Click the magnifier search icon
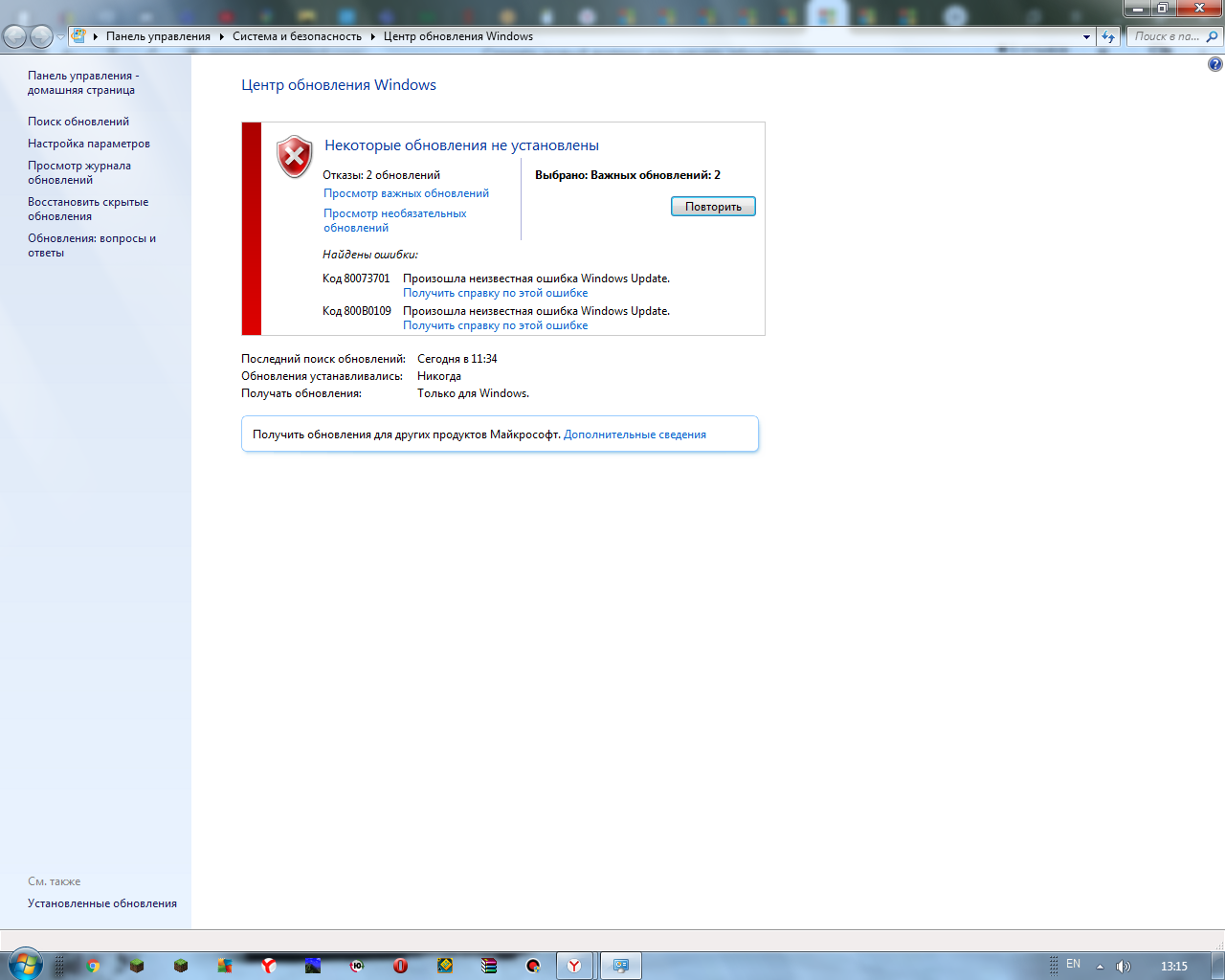This screenshot has width=1225, height=980. [x=1212, y=36]
